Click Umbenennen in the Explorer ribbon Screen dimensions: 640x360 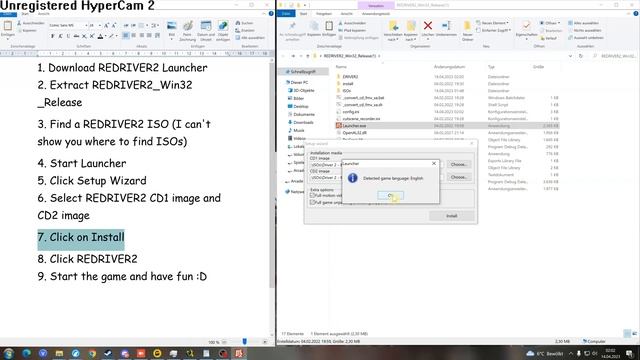(x=446, y=29)
